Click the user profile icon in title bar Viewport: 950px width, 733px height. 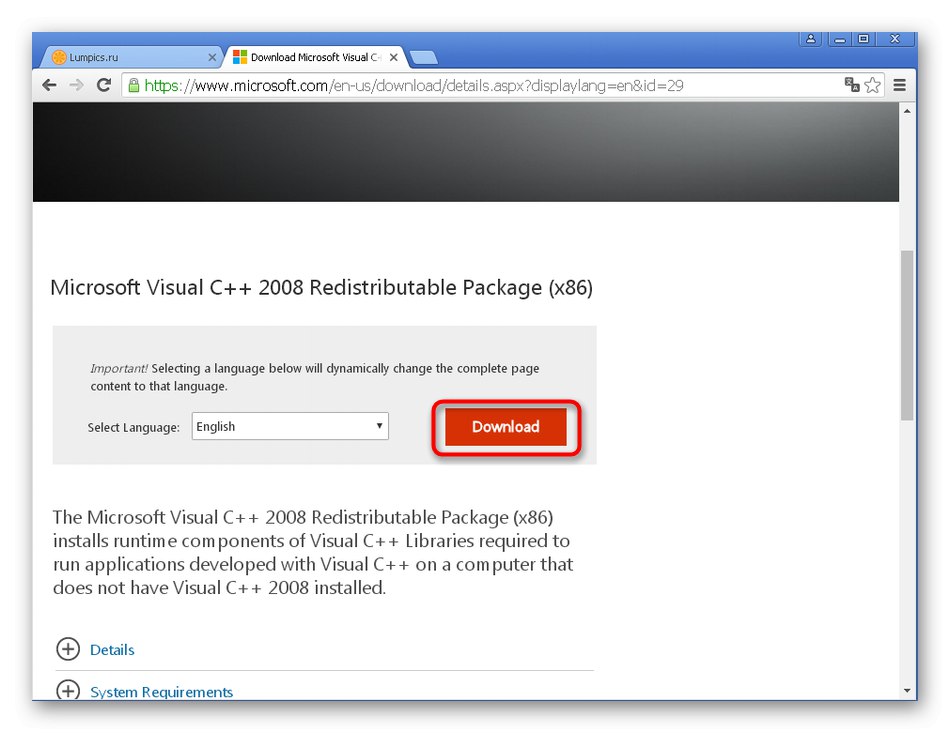coord(811,39)
